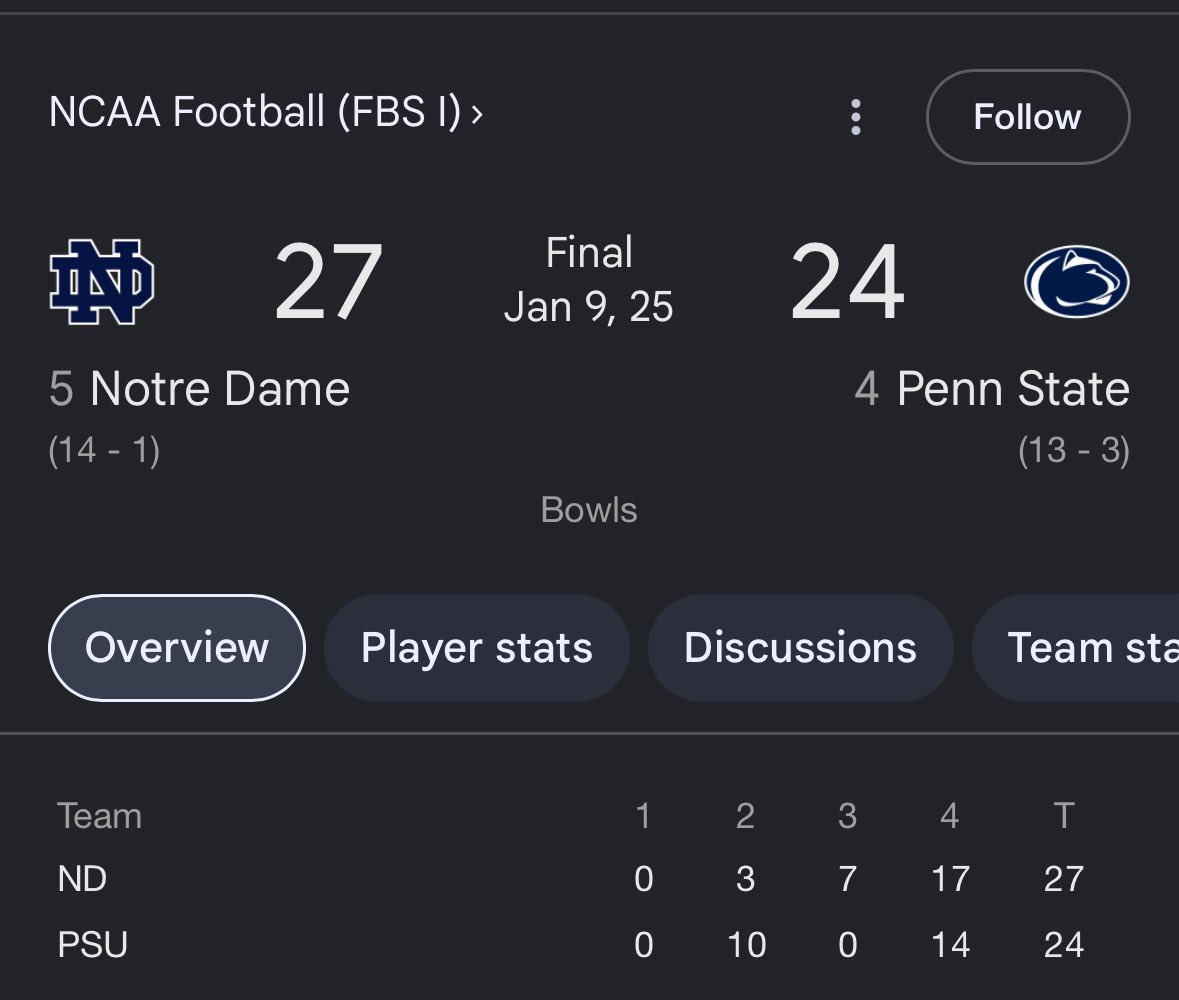Click Notre Dame's score of 27

click(328, 282)
